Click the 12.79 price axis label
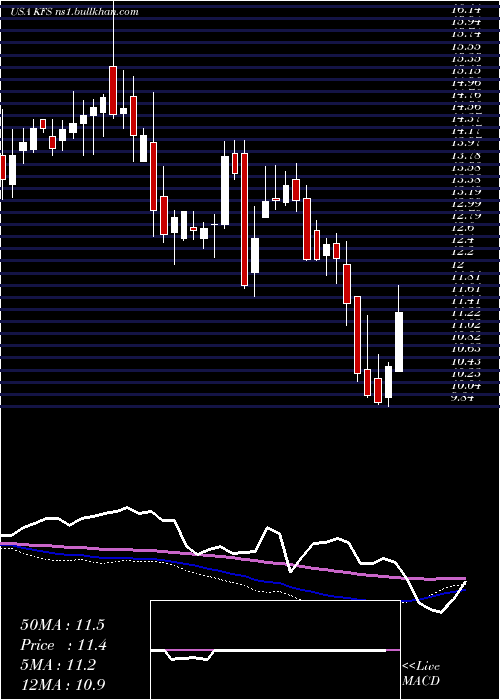Image resolution: width=500 pixels, height=700 pixels. tap(467, 216)
